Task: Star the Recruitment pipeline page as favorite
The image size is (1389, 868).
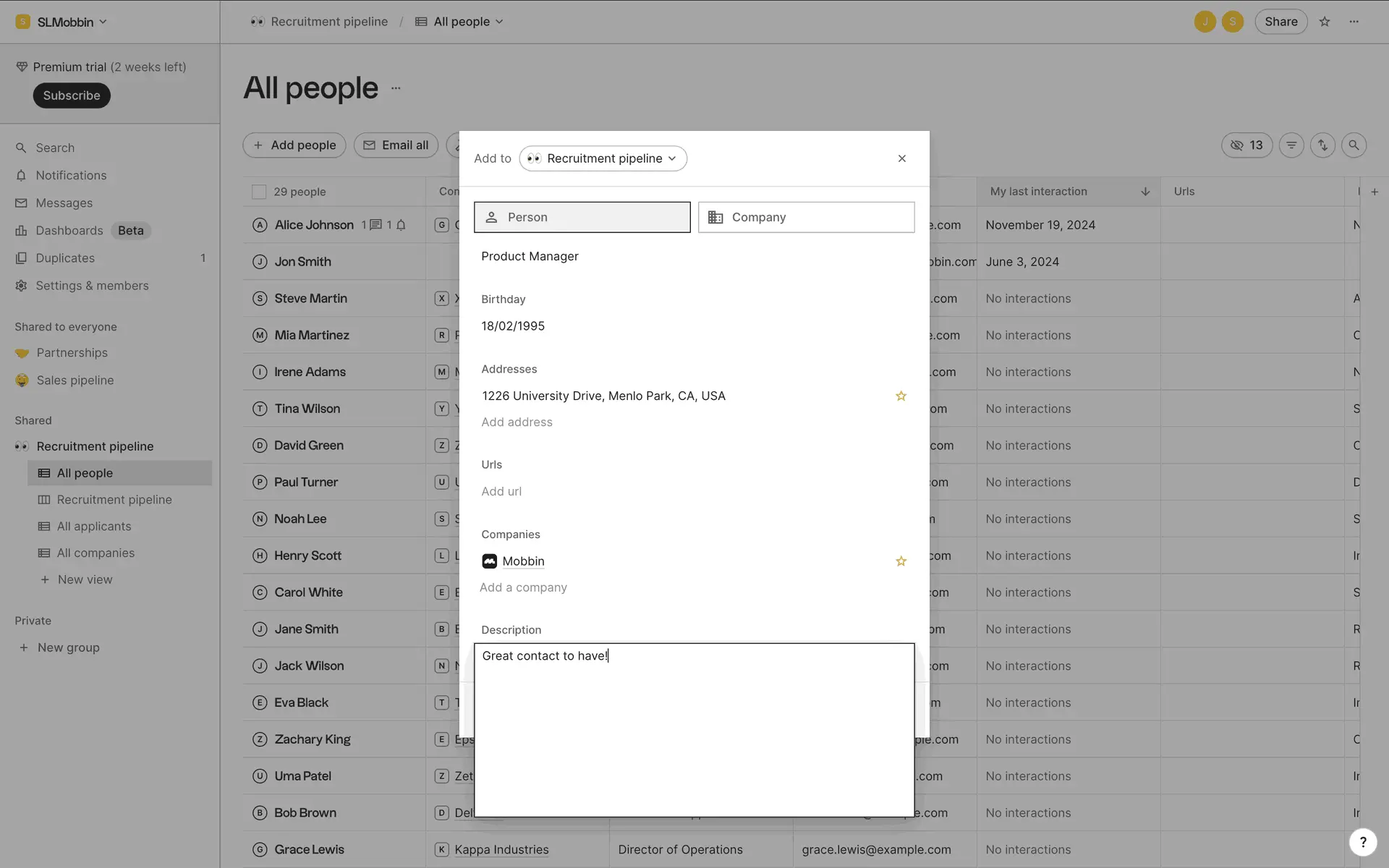Action: tap(1325, 22)
